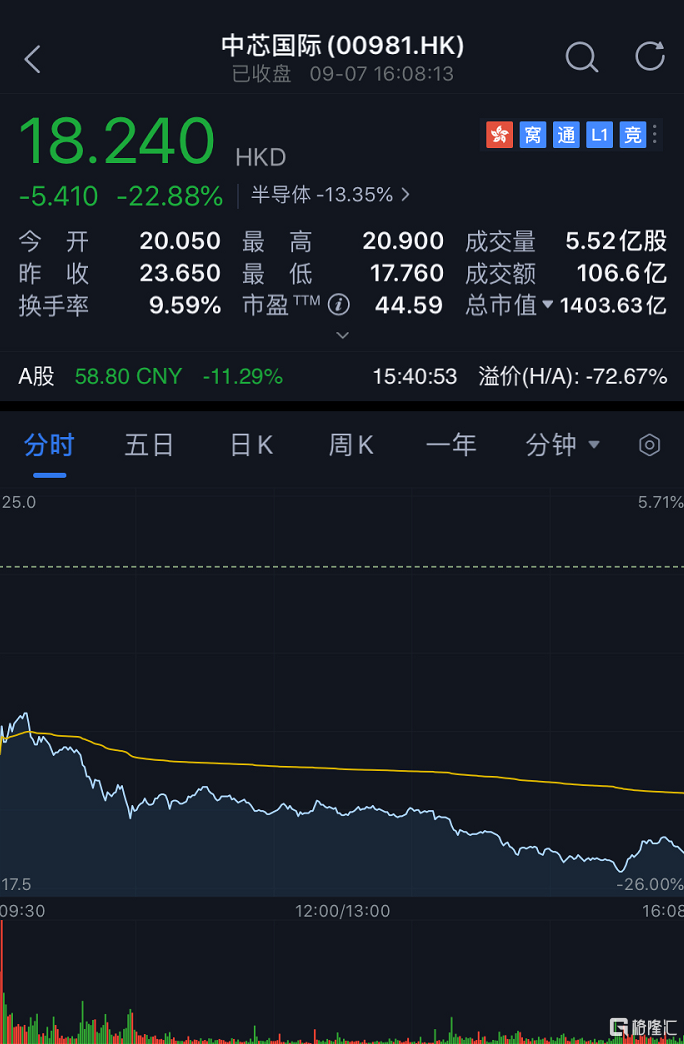Open chart settings hexagon icon
Screen dimensions: 684x1044
click(x=650, y=445)
